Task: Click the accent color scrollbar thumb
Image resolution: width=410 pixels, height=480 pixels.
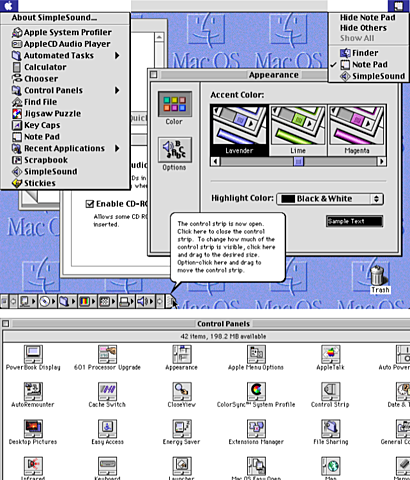Action: [x=298, y=162]
